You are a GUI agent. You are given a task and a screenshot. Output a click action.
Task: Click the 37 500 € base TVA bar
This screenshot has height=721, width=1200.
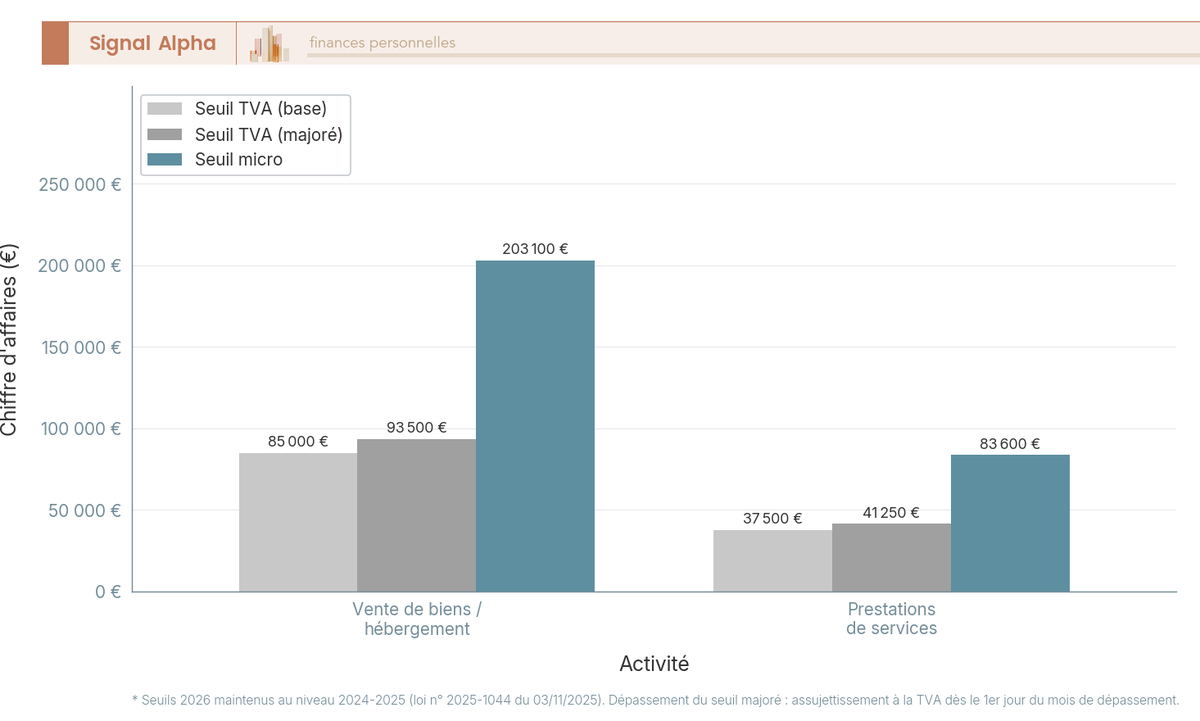click(x=772, y=561)
